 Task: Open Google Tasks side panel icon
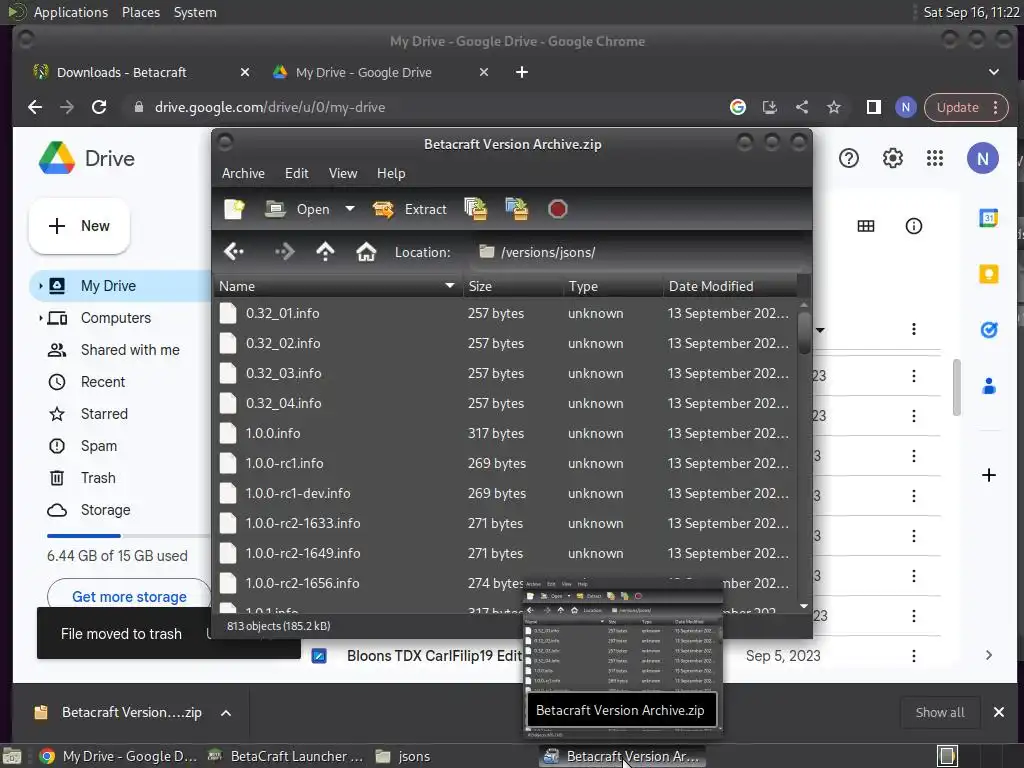pos(989,330)
